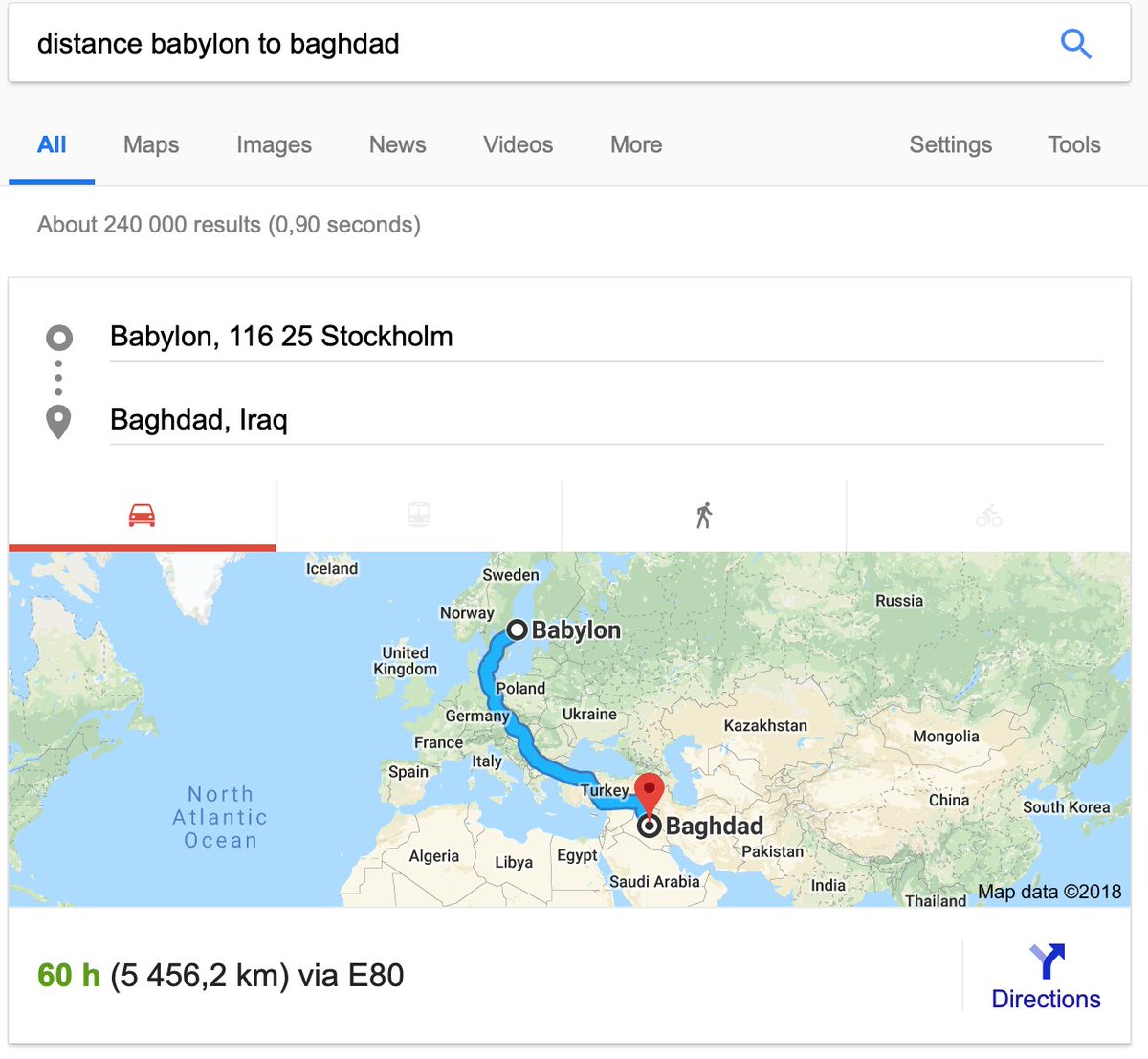Click the blue search magnifier icon

1075,43
